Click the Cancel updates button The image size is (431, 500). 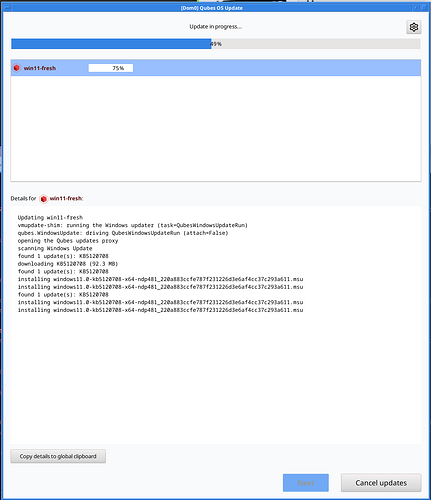point(381,483)
